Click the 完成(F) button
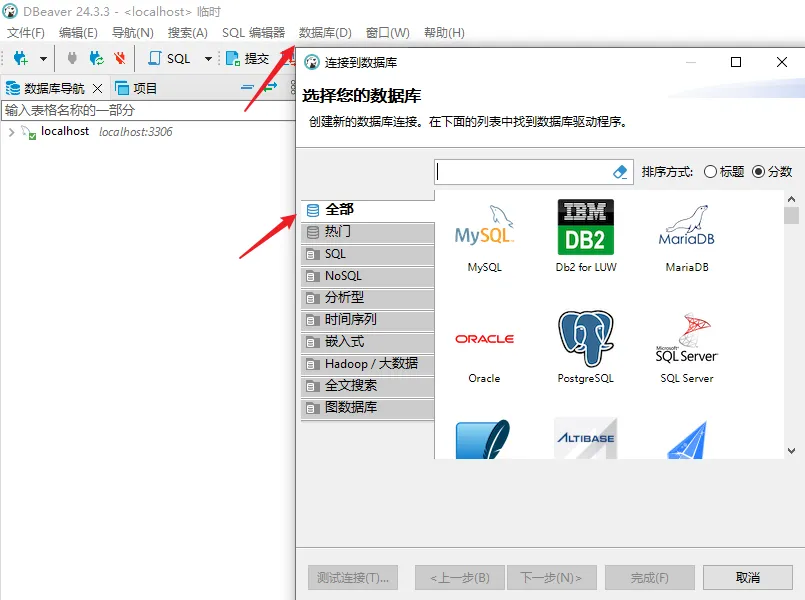805x600 pixels. tap(649, 578)
